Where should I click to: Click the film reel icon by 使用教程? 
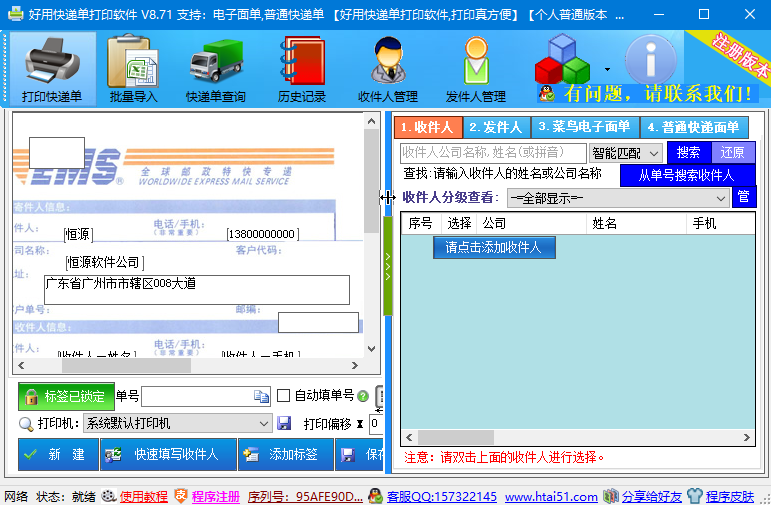point(109,496)
